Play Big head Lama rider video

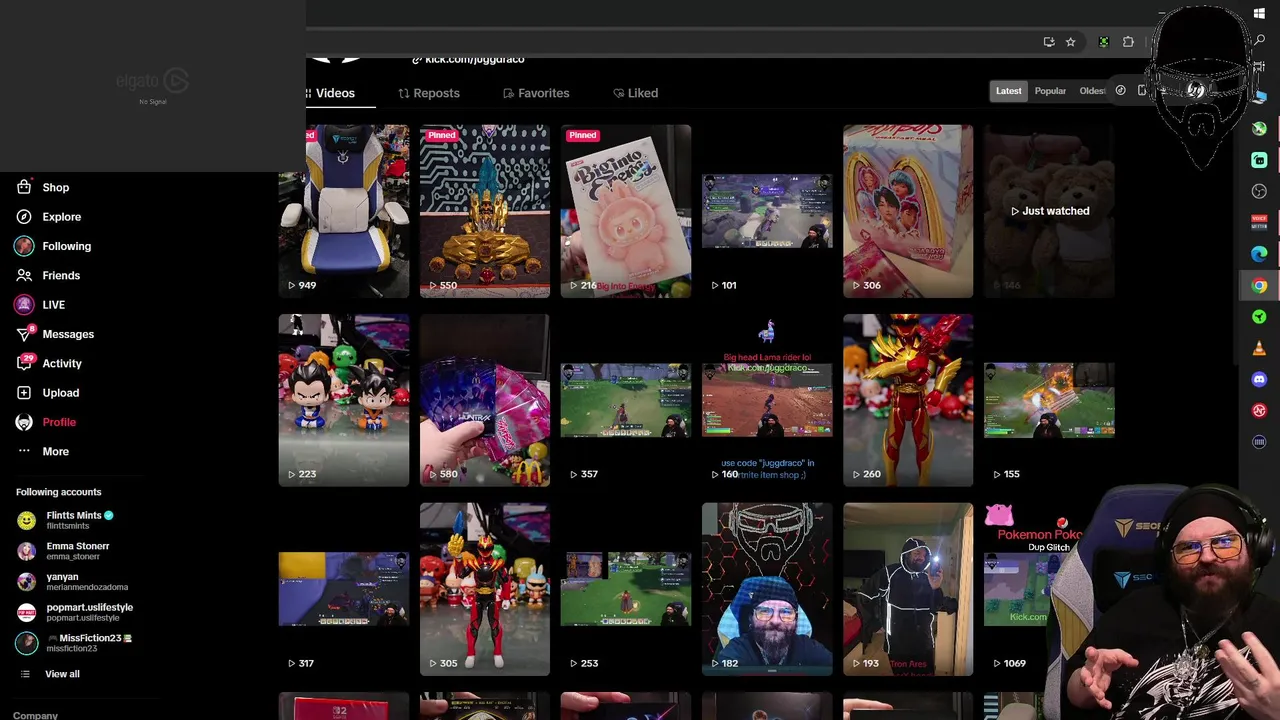click(x=767, y=400)
